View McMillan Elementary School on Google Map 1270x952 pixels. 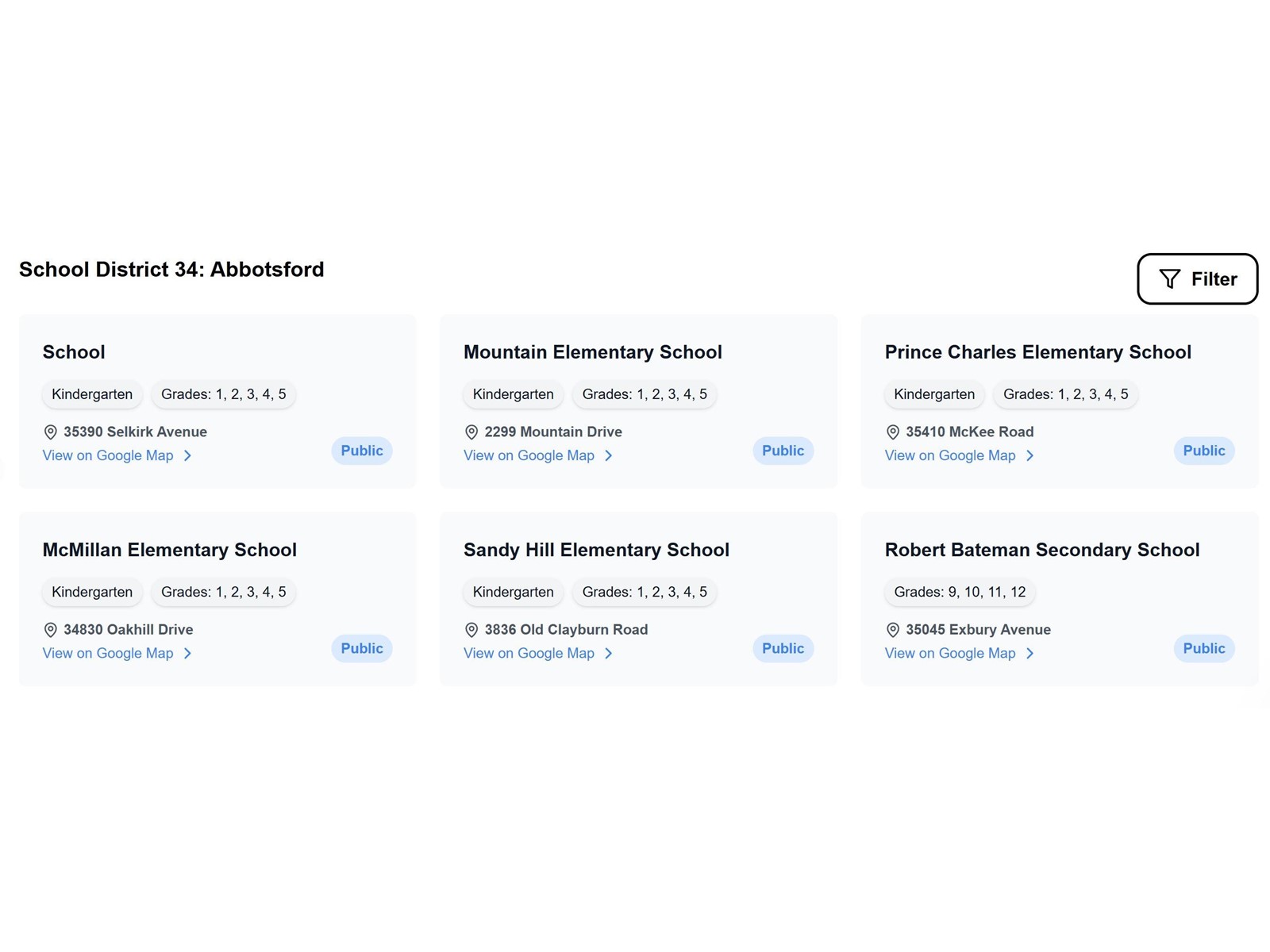[108, 653]
